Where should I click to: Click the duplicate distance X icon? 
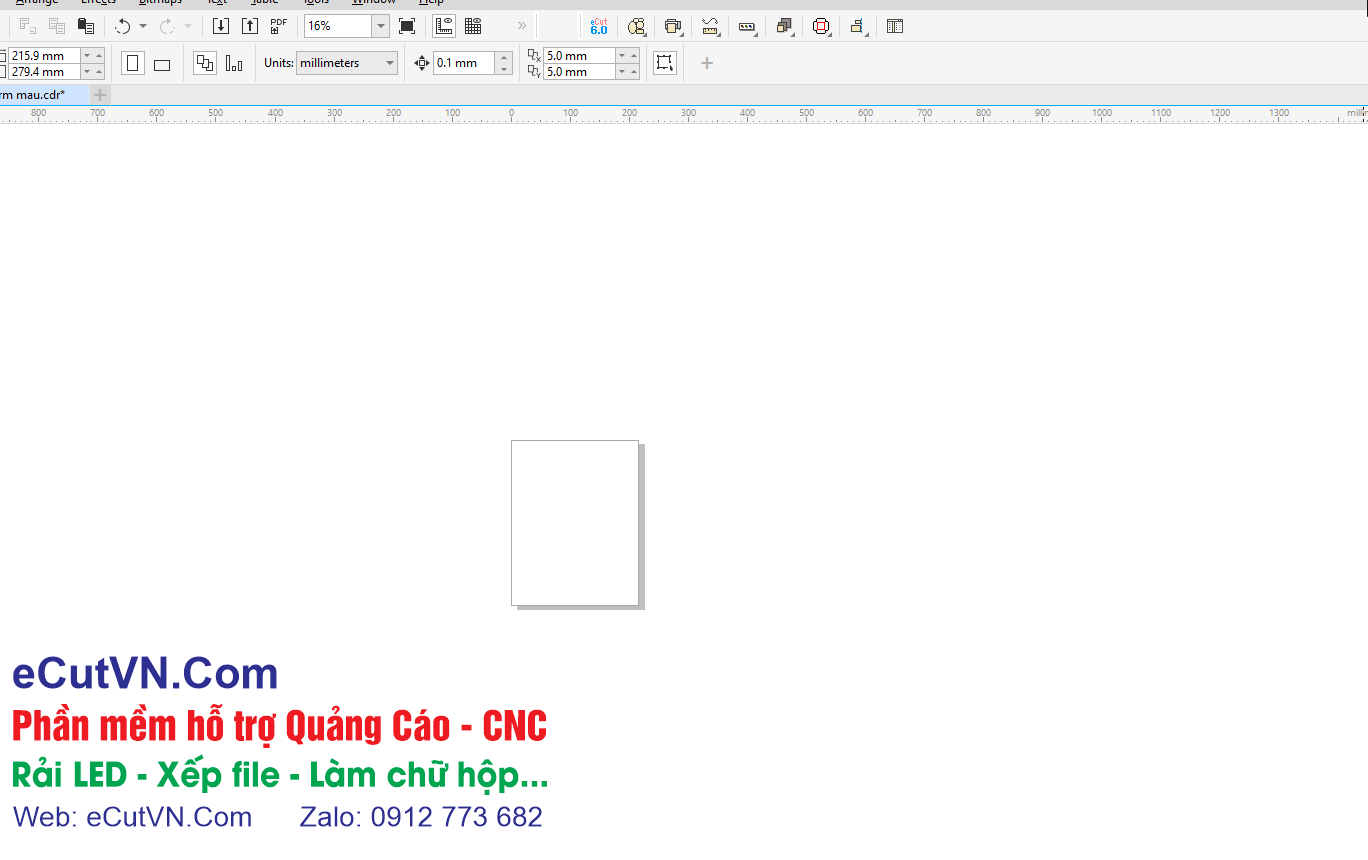point(534,56)
